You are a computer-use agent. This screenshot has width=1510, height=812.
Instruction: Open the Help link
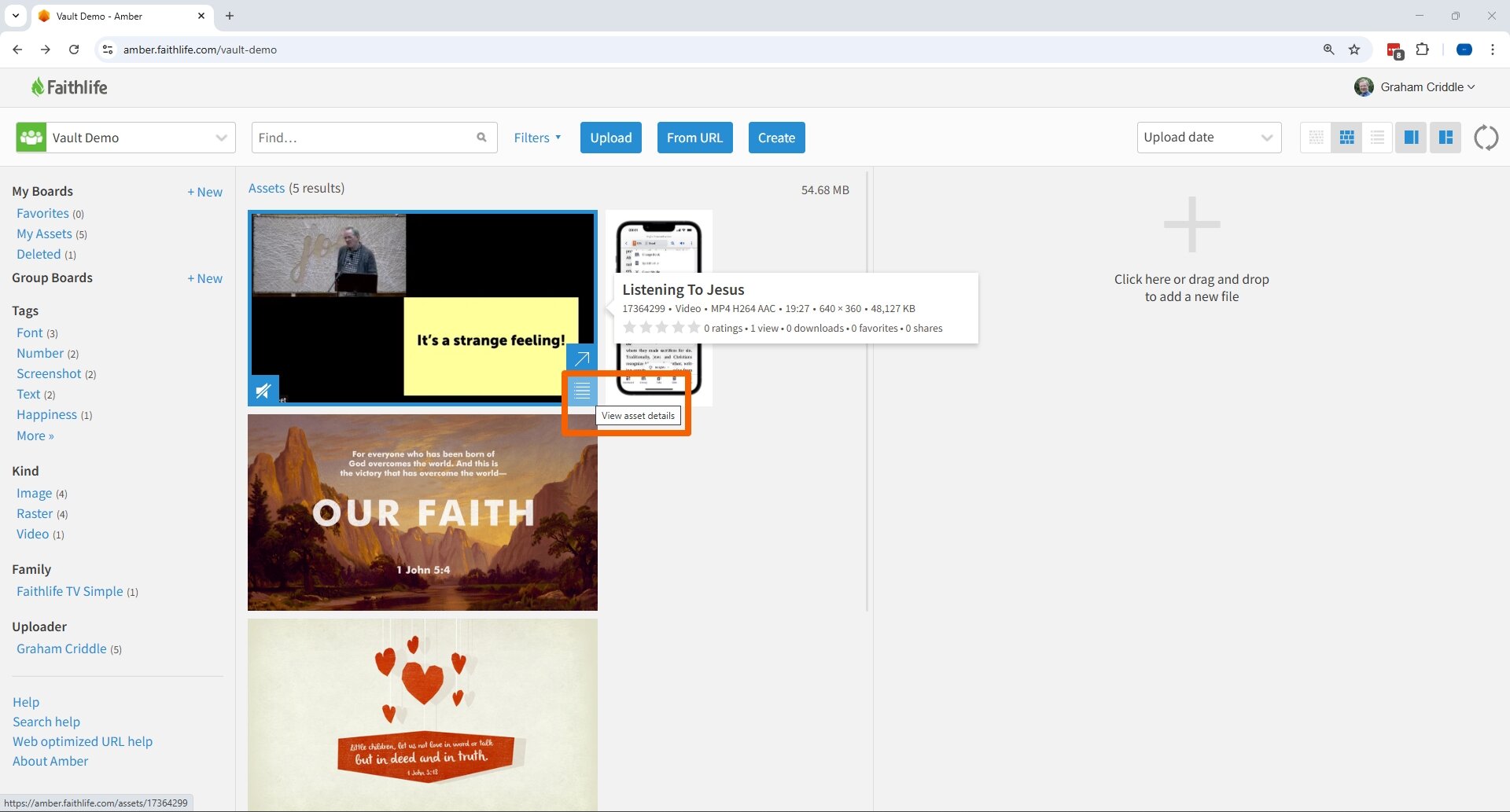pos(26,702)
